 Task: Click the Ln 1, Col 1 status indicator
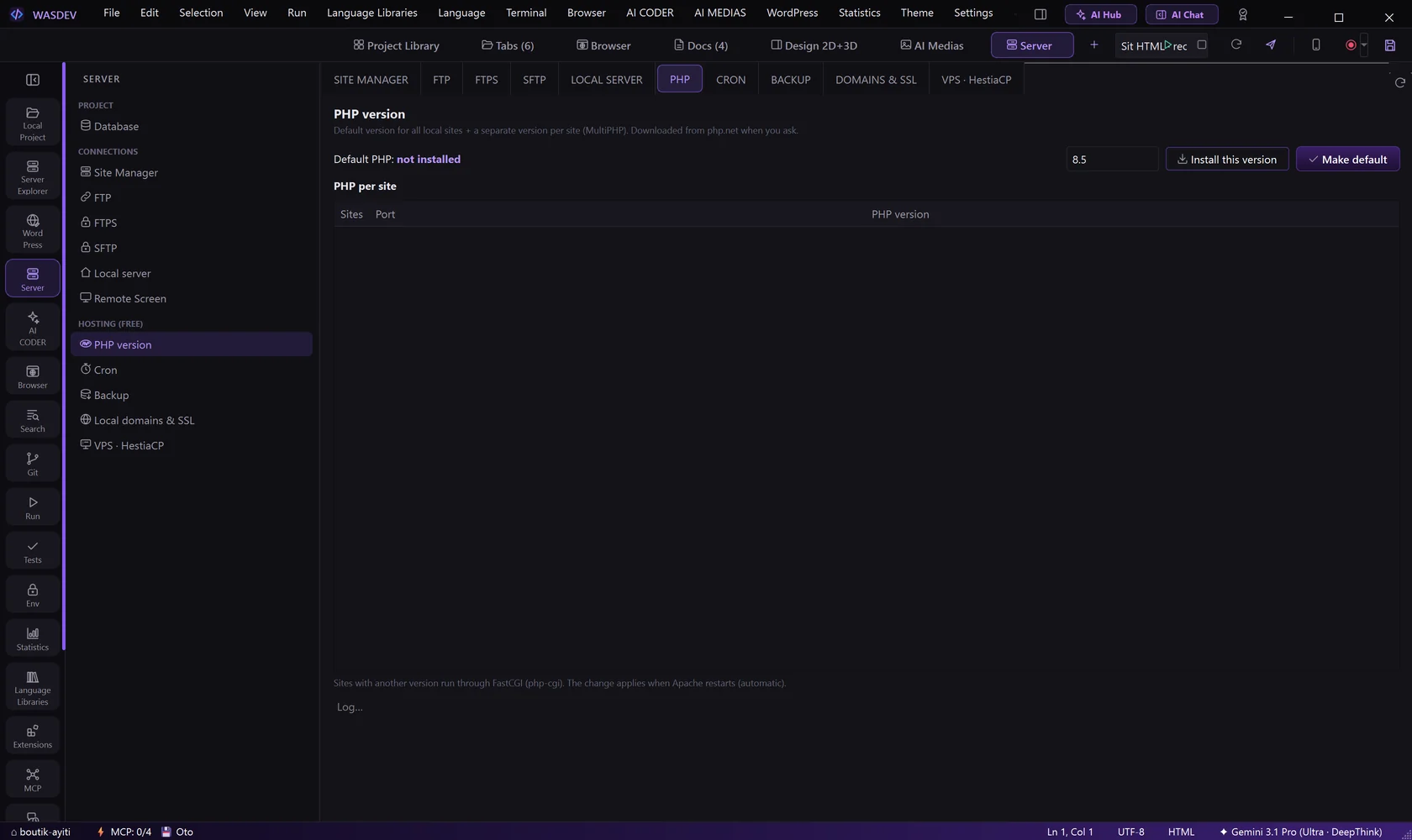[x=1070, y=832]
